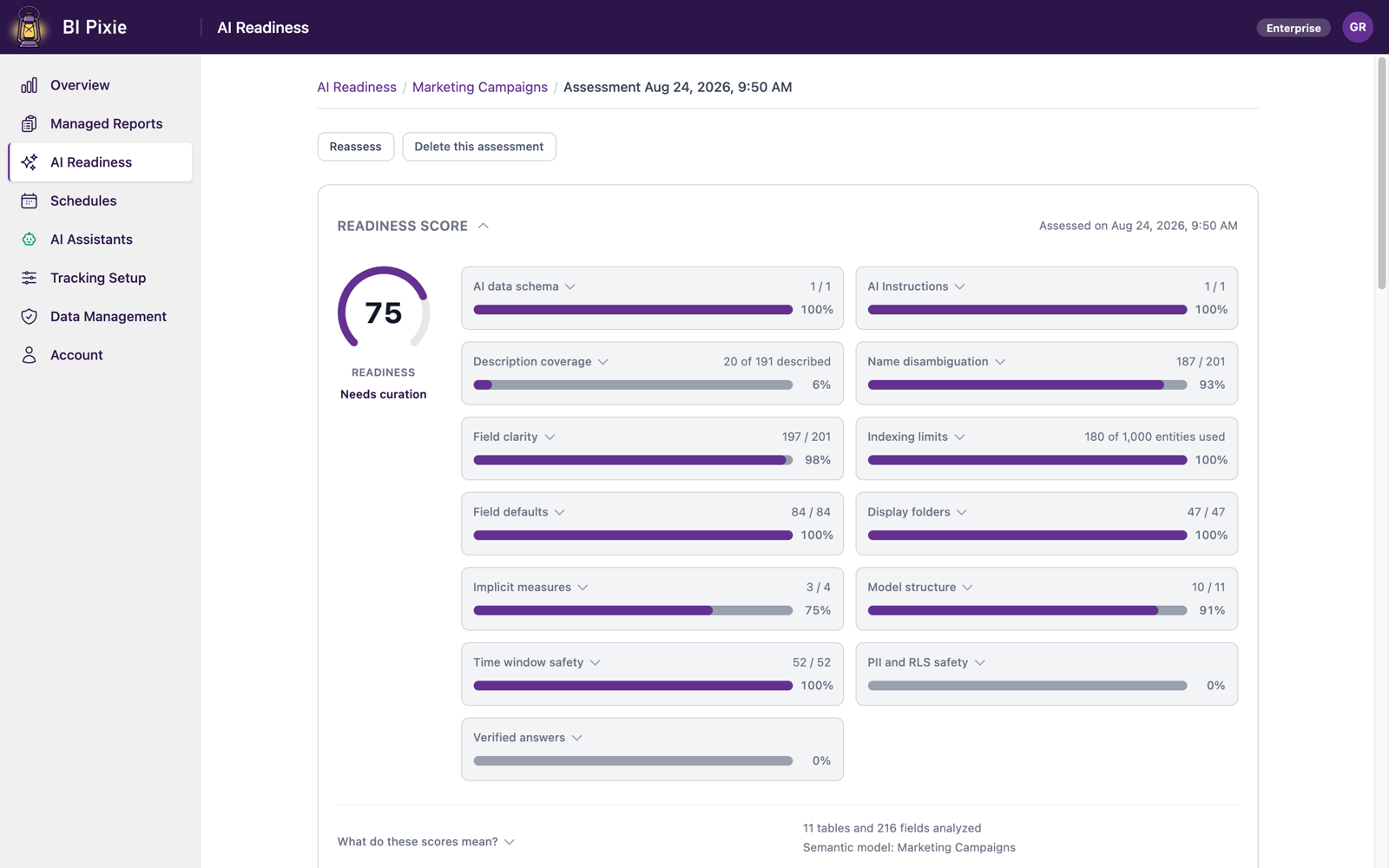
Task: Click the Assessed on Aug 24, 2026 timestamp
Action: tap(1138, 226)
